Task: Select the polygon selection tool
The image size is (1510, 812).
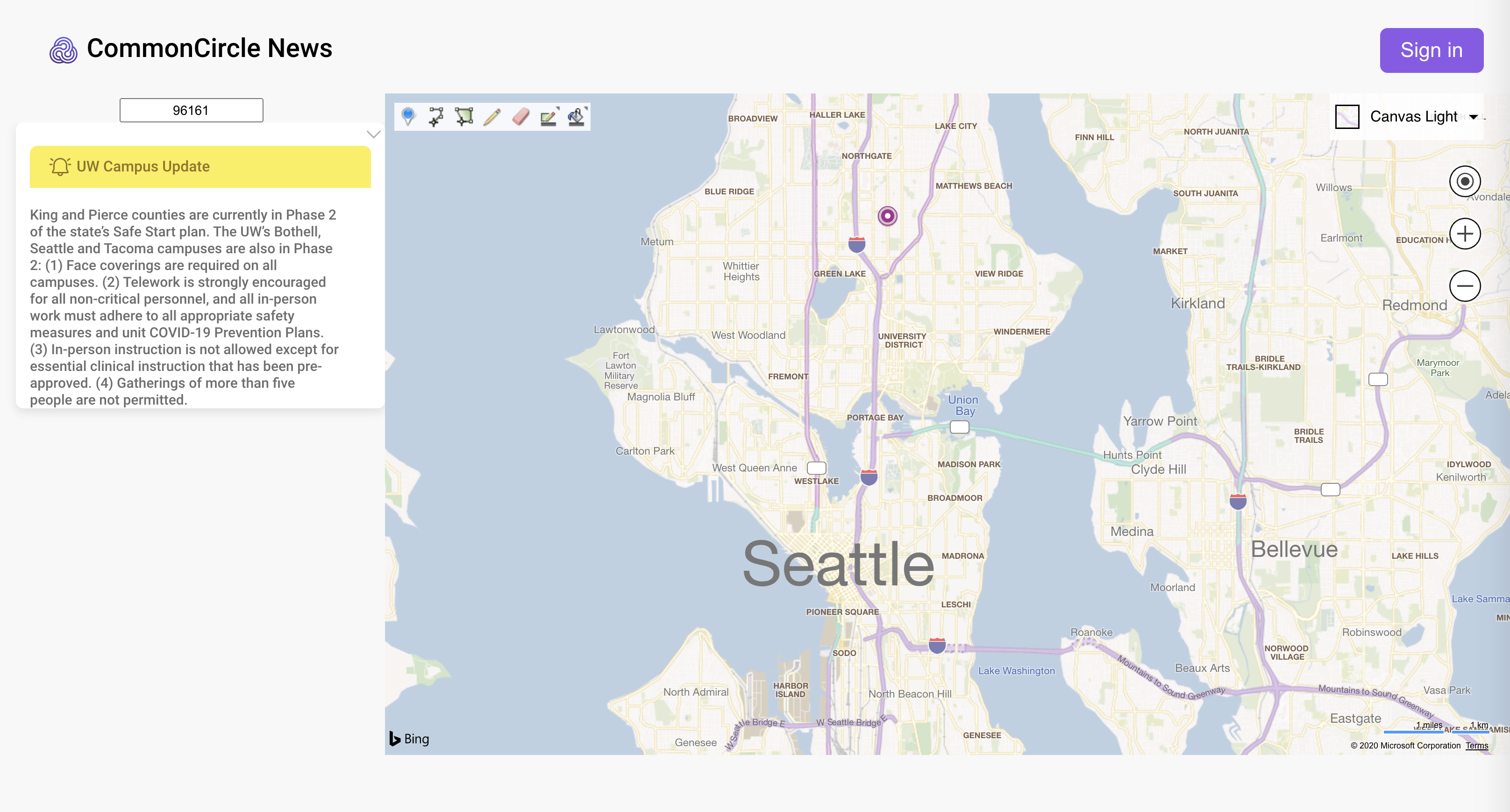Action: point(463,117)
